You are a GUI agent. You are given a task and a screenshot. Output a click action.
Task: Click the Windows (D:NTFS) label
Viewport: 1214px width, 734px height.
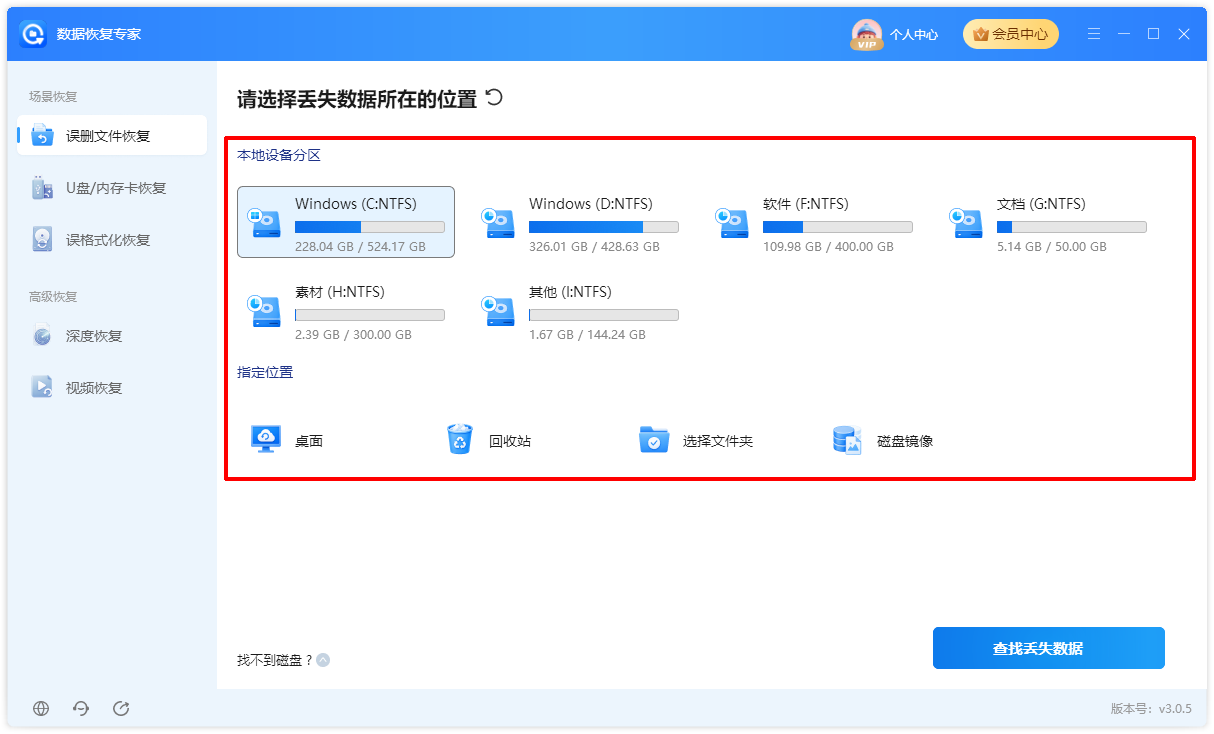click(x=590, y=204)
